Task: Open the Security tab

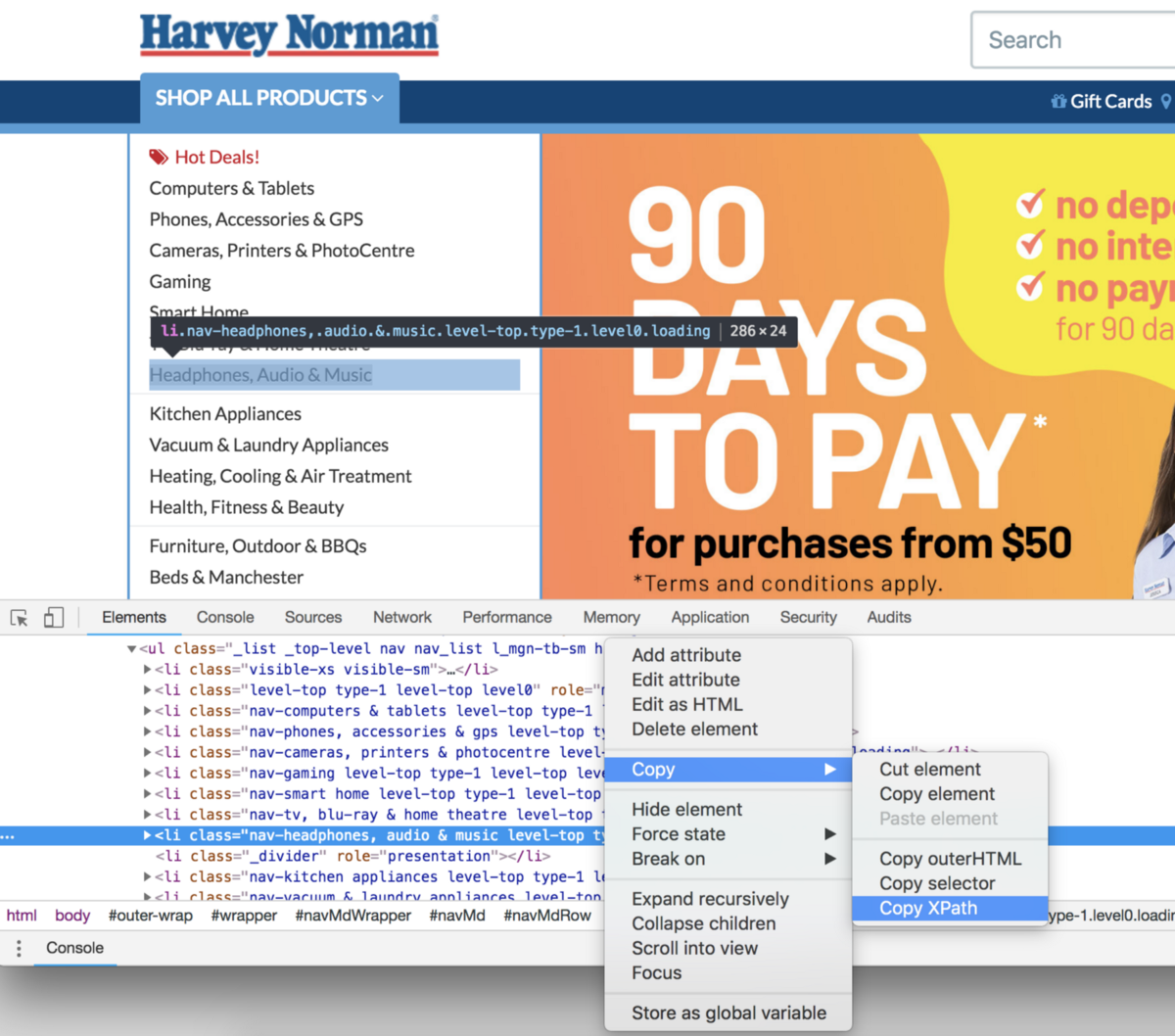Action: [x=809, y=617]
